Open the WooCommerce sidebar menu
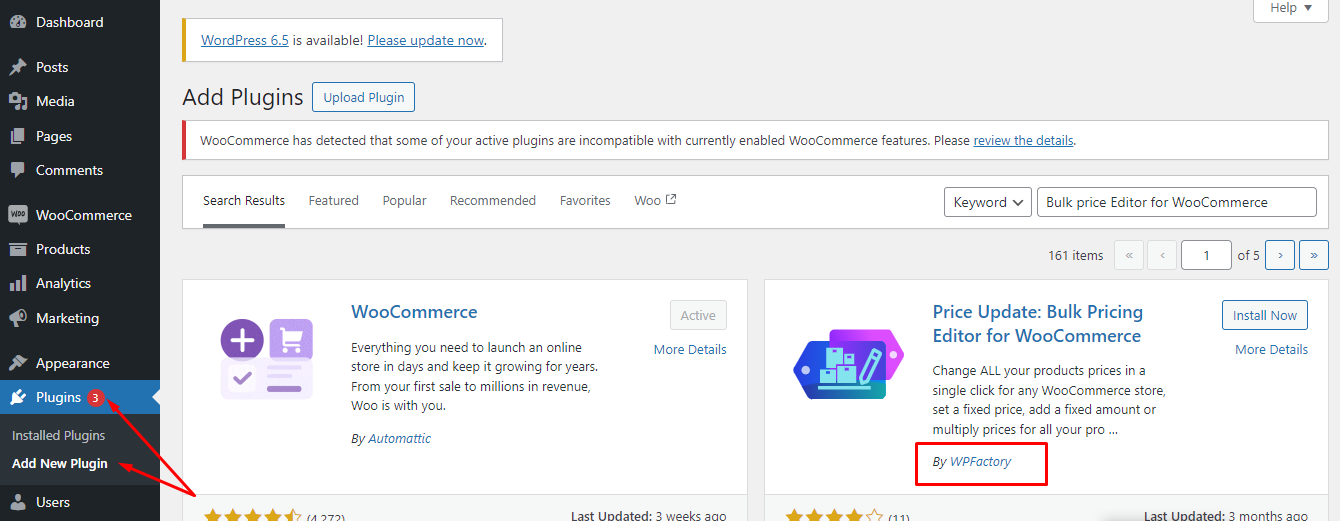Image resolution: width=1340 pixels, height=521 pixels. pos(80,215)
